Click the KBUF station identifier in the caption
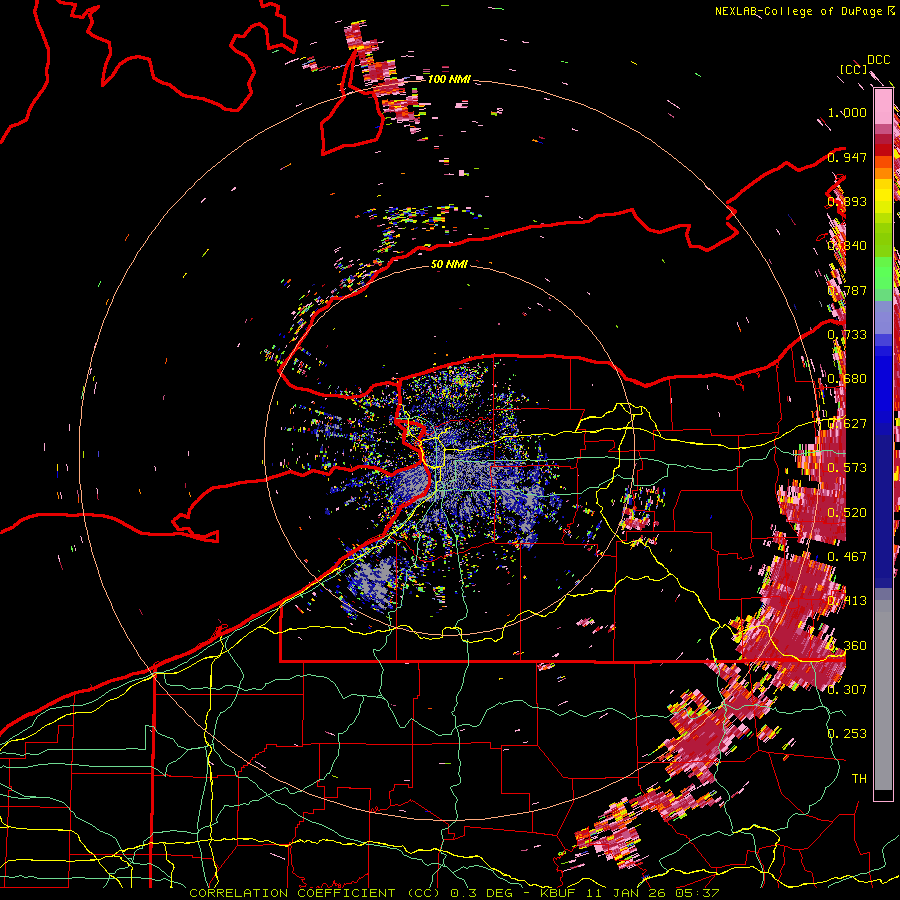The image size is (900, 900). tap(557, 893)
